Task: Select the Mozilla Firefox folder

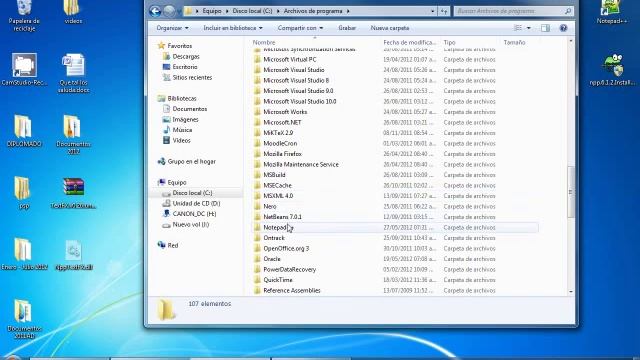Action: [282, 154]
